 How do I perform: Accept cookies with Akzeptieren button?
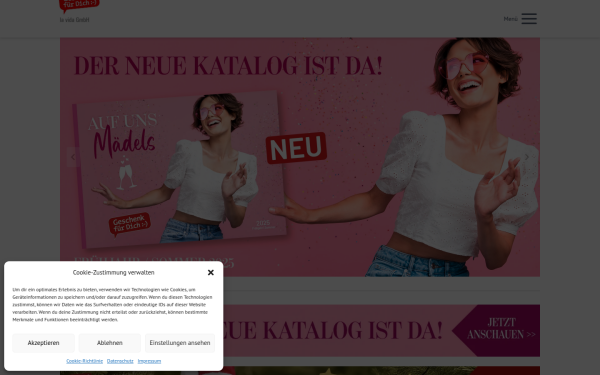click(43, 343)
